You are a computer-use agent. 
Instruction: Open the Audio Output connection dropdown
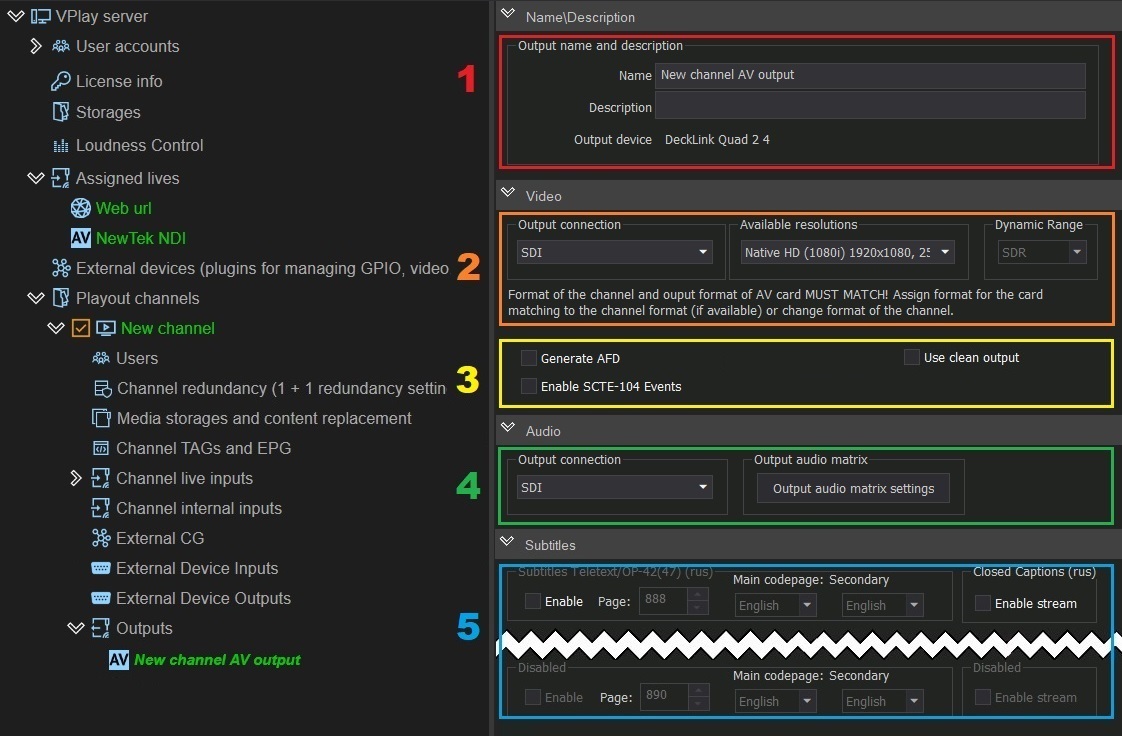(x=615, y=488)
